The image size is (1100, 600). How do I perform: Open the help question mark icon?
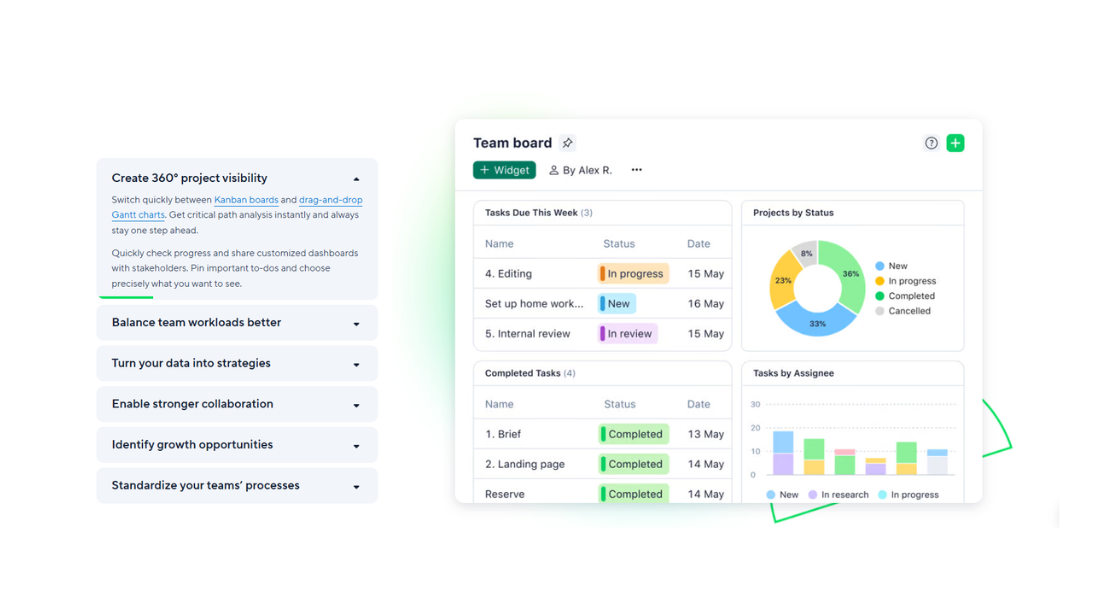[931, 143]
